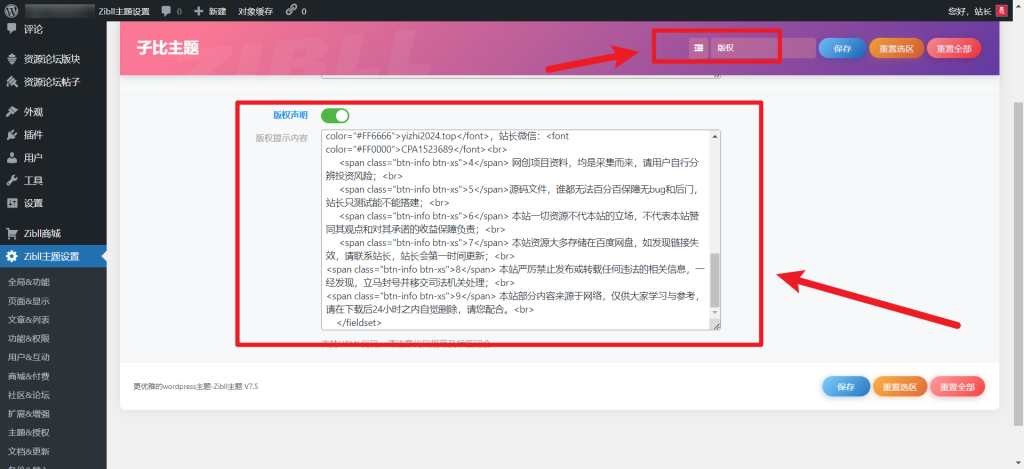Click the bottom 重置全部 button
This screenshot has width=1024, height=469.
(x=957, y=387)
